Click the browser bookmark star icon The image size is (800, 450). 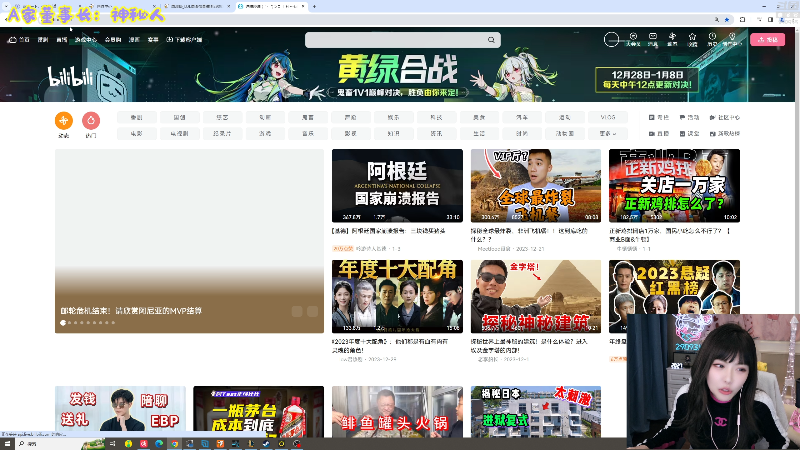coord(727,20)
